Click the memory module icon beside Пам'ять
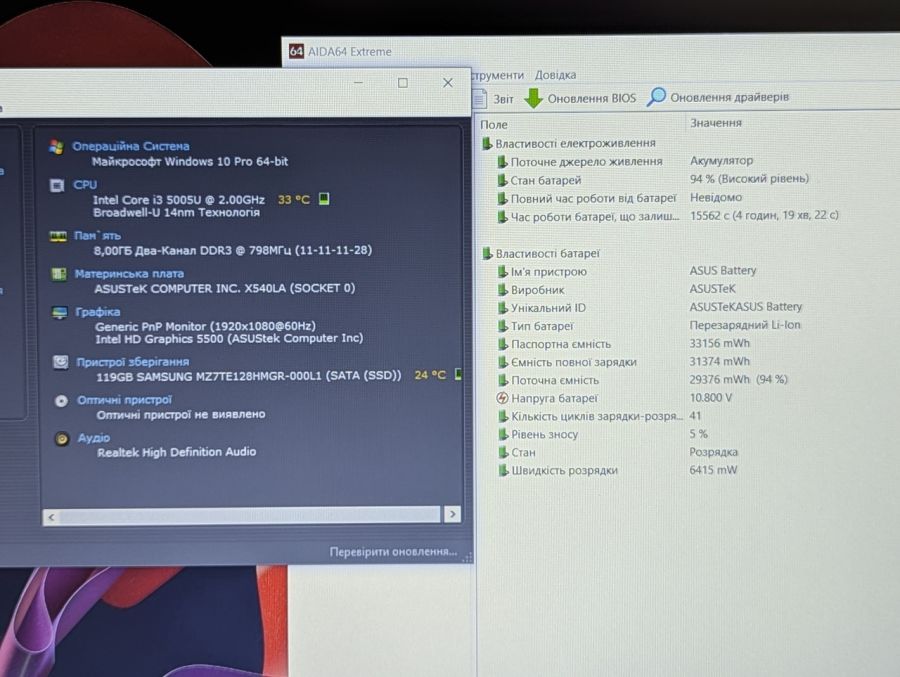Image resolution: width=900 pixels, height=677 pixels. coord(58,237)
